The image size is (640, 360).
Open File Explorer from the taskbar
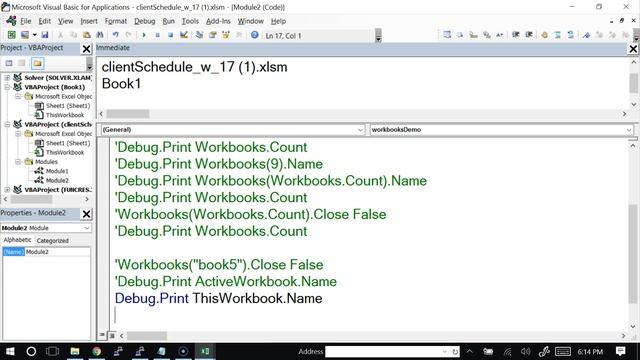(x=75, y=351)
